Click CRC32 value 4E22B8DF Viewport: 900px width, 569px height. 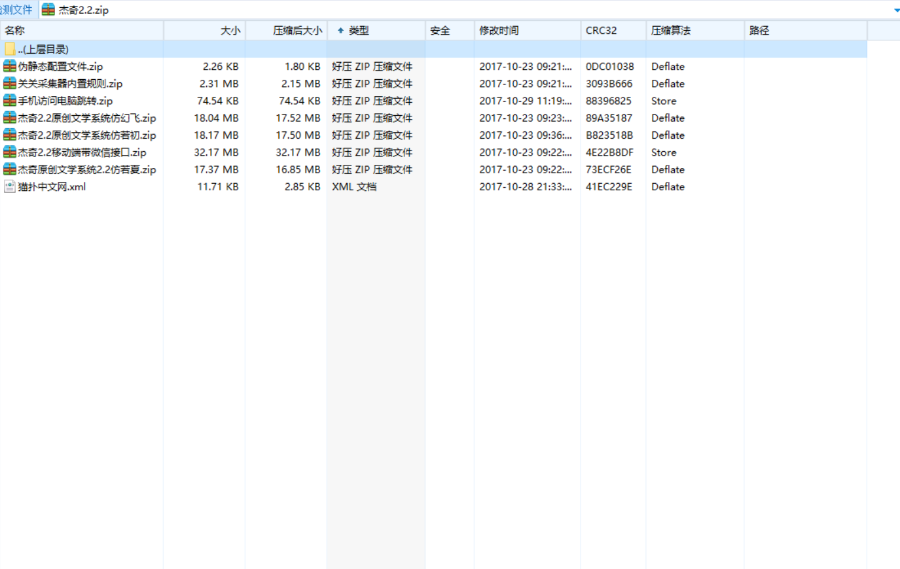pos(610,153)
